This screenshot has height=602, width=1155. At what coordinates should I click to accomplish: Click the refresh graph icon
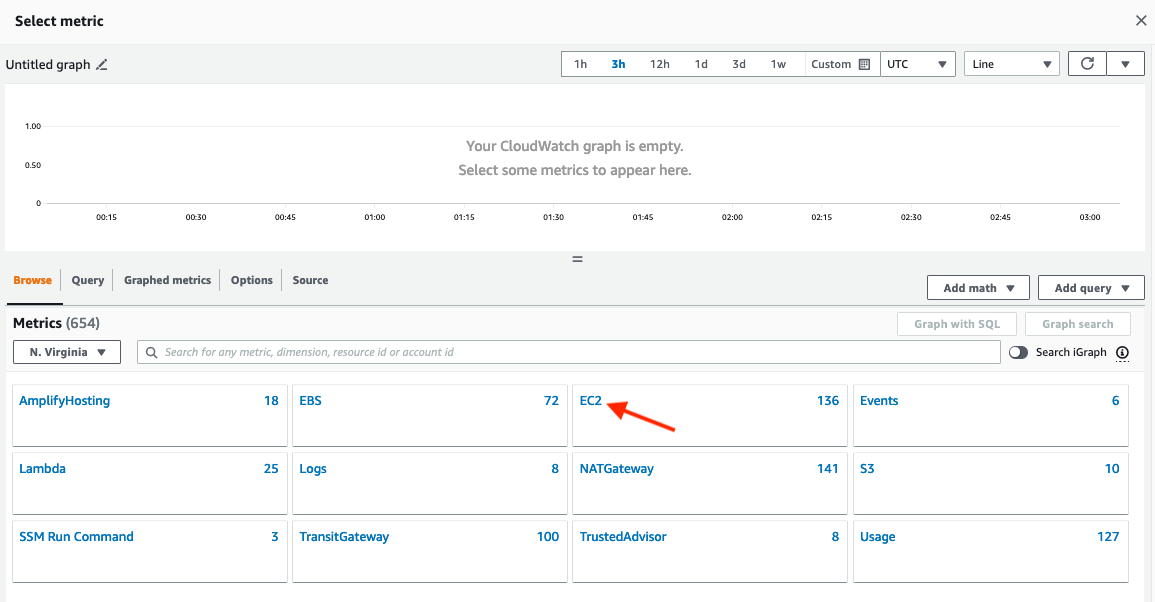pos(1087,63)
